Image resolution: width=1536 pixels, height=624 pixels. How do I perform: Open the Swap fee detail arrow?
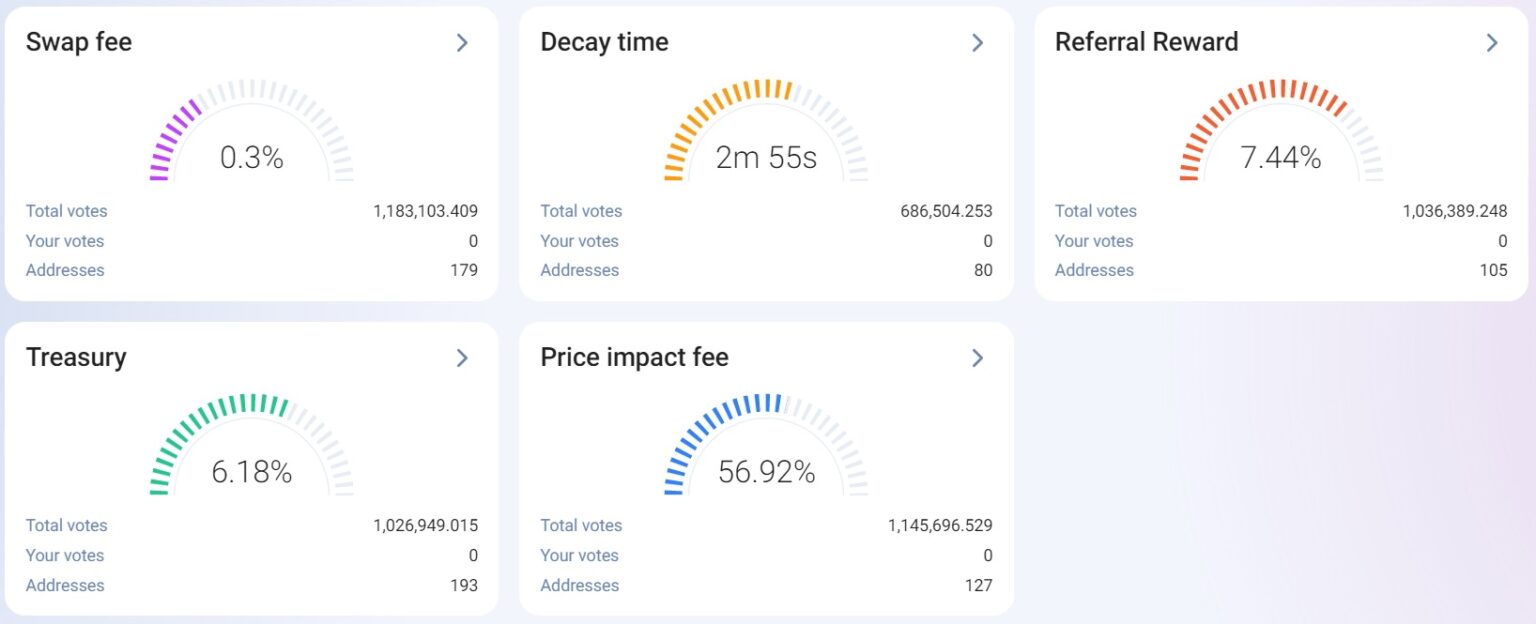[x=461, y=42]
